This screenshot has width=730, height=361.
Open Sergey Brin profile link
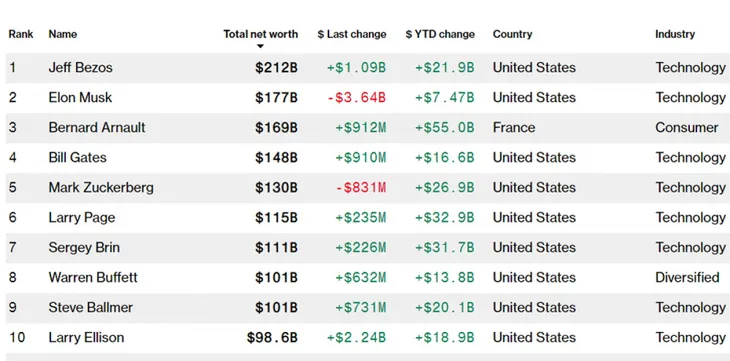[84, 247]
